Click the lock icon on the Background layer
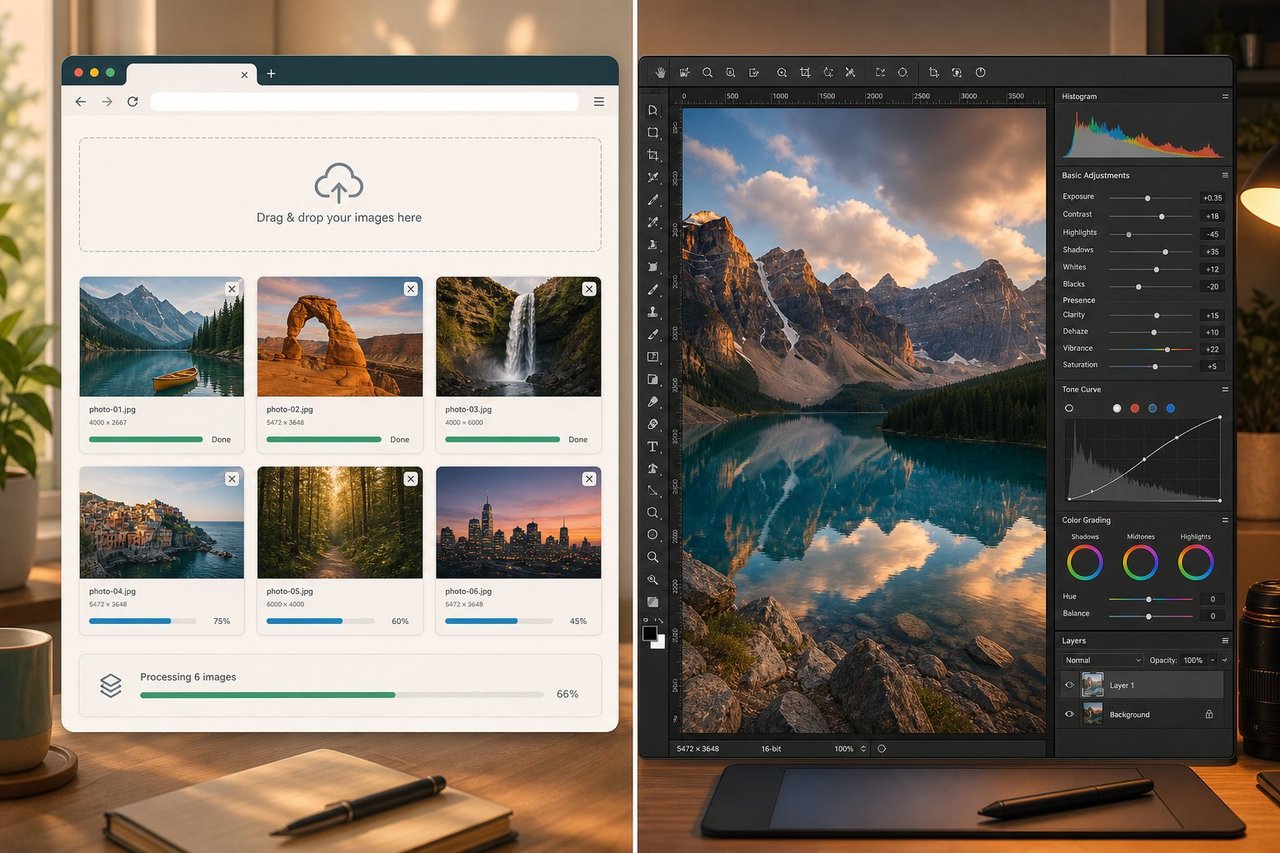1280x853 pixels. pyautogui.click(x=1209, y=714)
